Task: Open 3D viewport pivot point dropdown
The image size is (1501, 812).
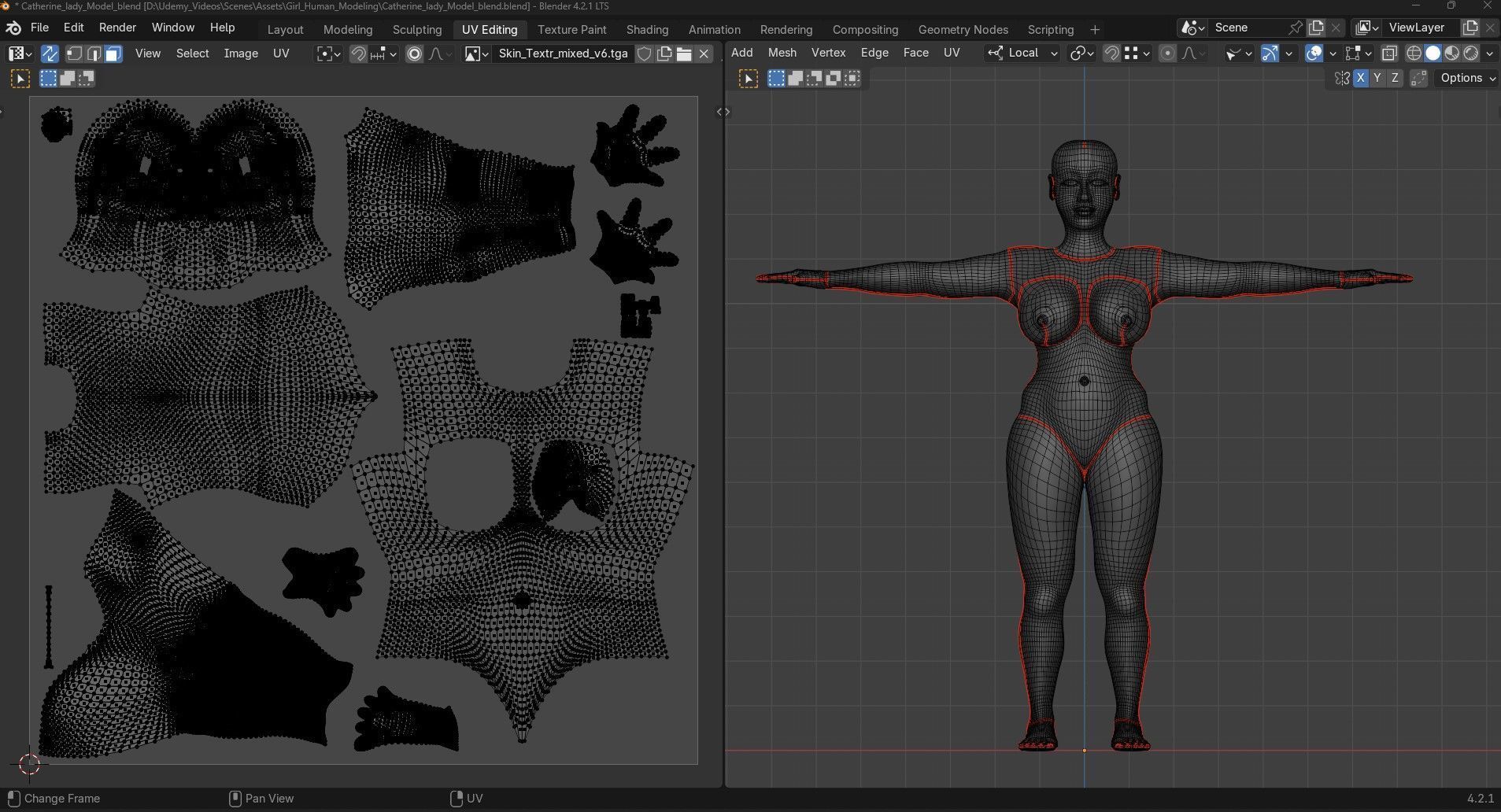Action: point(1080,53)
